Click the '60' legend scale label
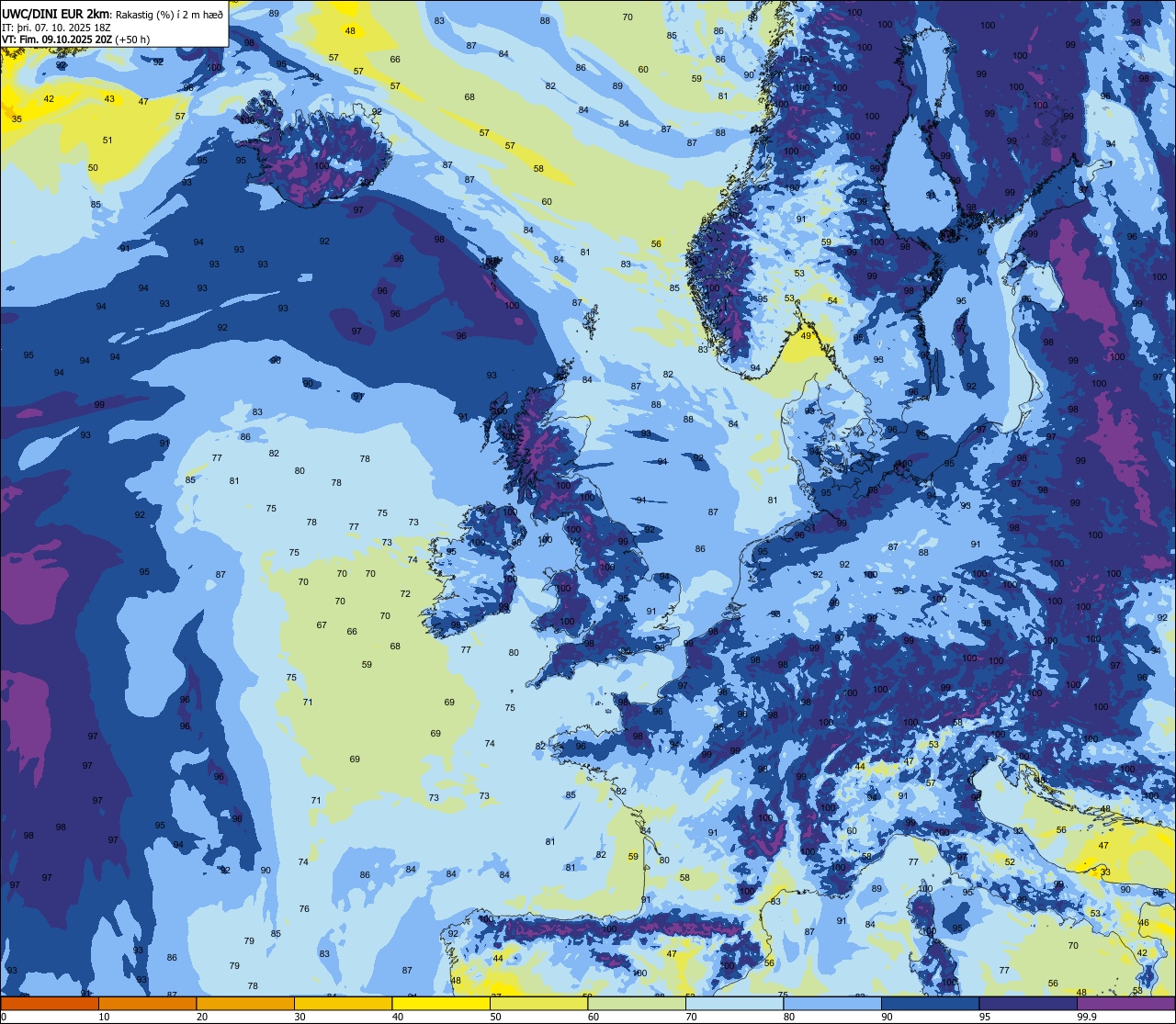1176x1024 pixels. [594, 1017]
